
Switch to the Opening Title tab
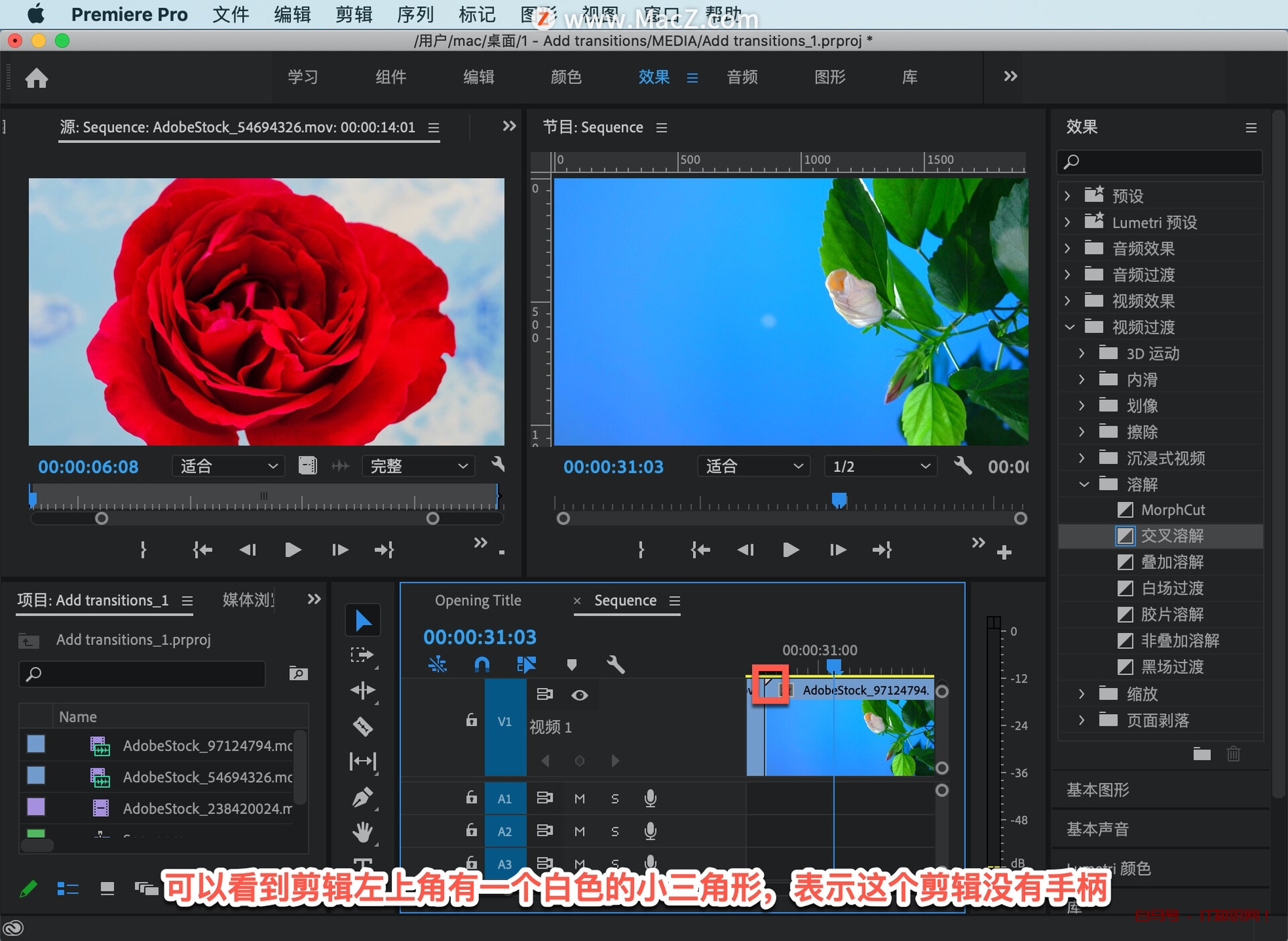pos(478,600)
